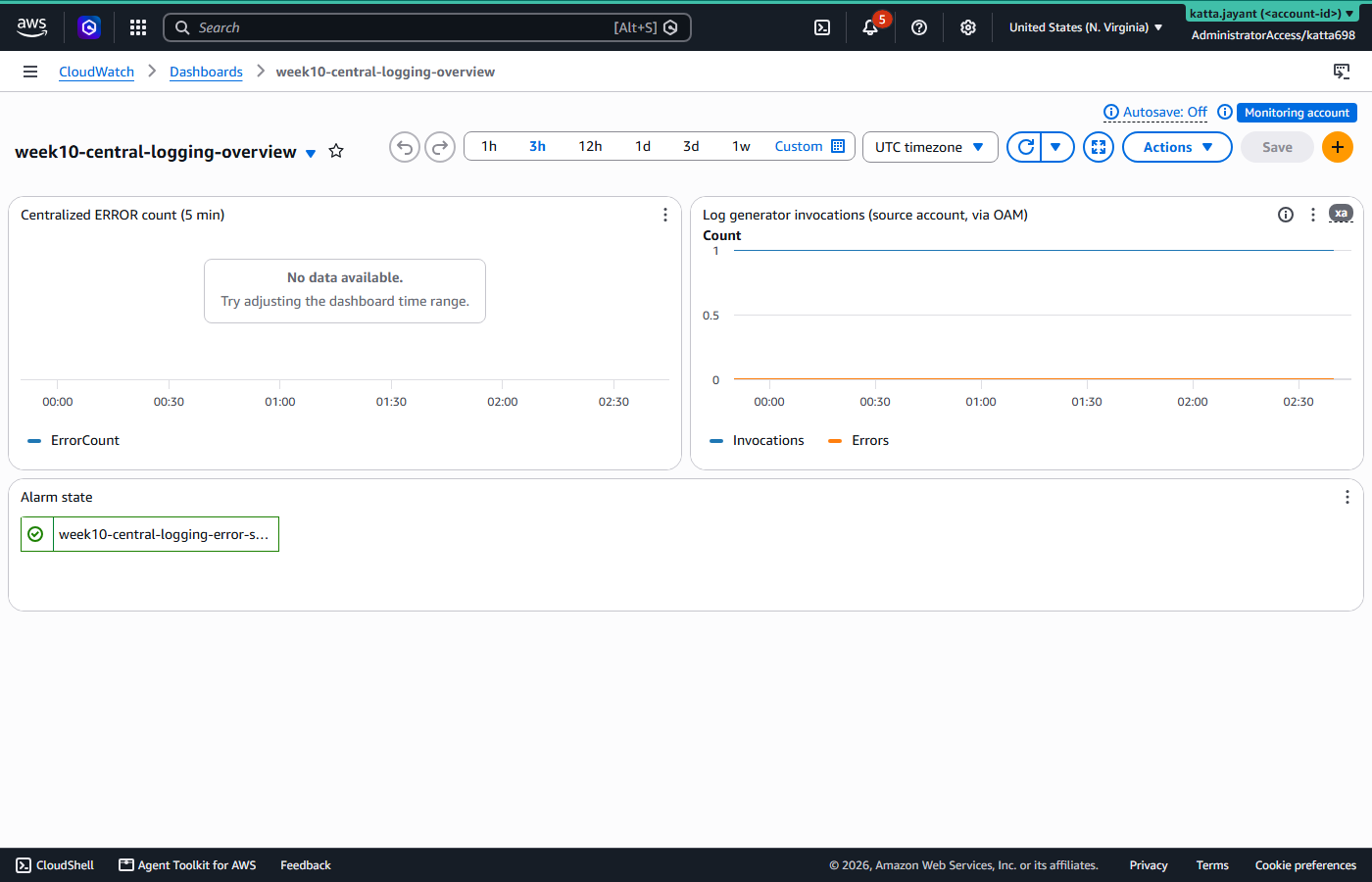Open the UTC timezone dropdown
Viewport: 1372px width, 882px height.
tap(930, 147)
